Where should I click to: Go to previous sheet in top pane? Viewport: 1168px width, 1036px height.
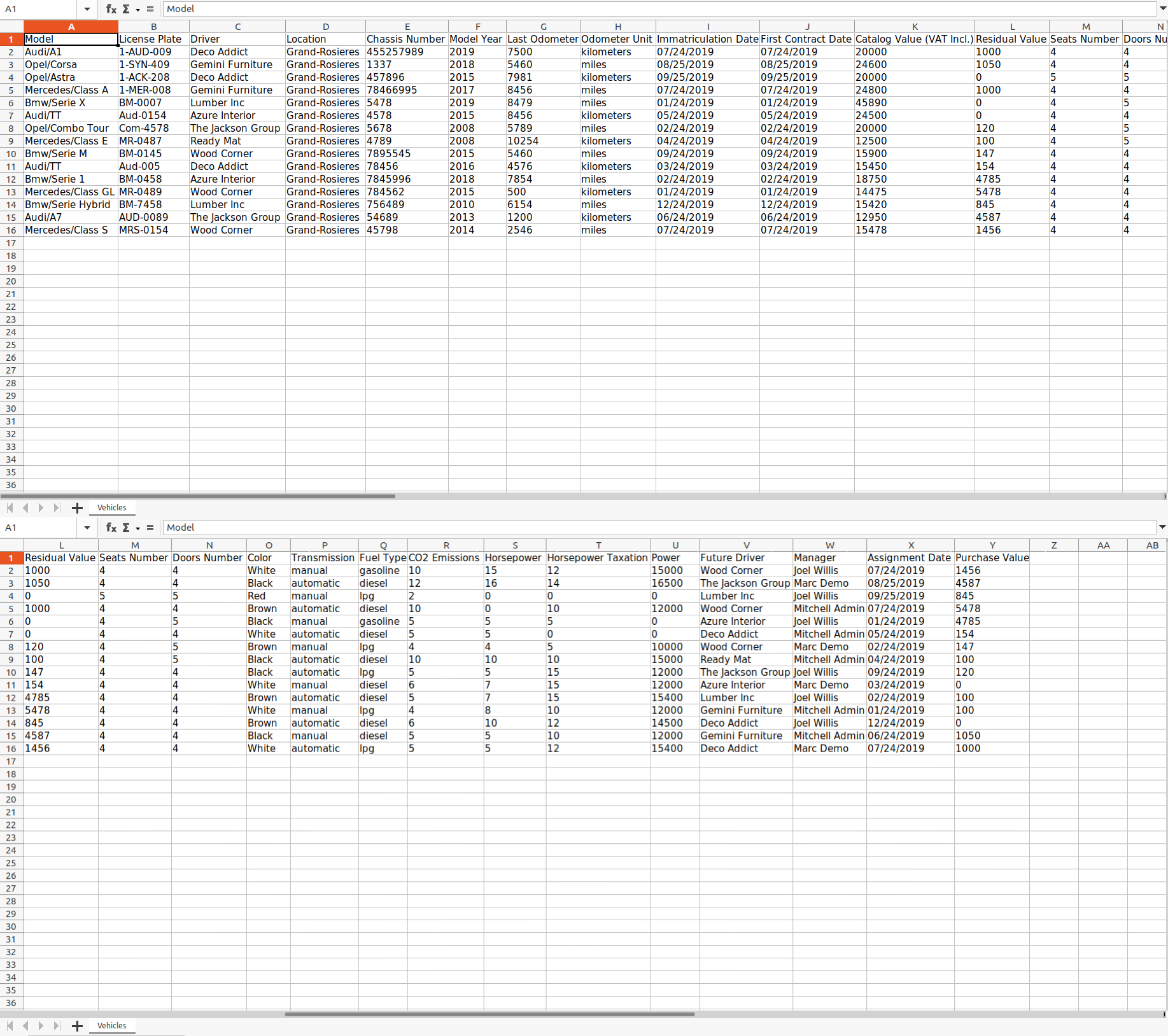[25, 508]
